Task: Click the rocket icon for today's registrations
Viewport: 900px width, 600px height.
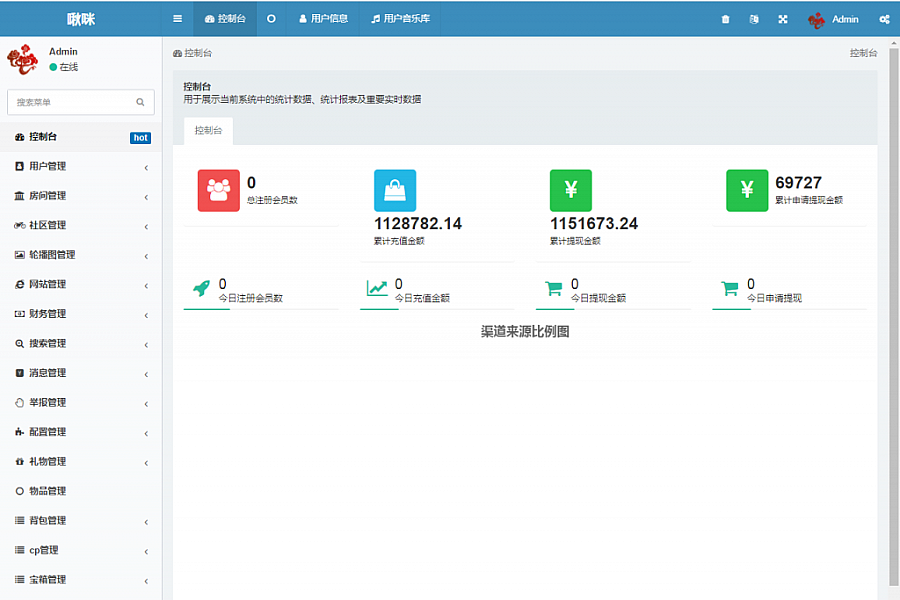Action: click(201, 288)
